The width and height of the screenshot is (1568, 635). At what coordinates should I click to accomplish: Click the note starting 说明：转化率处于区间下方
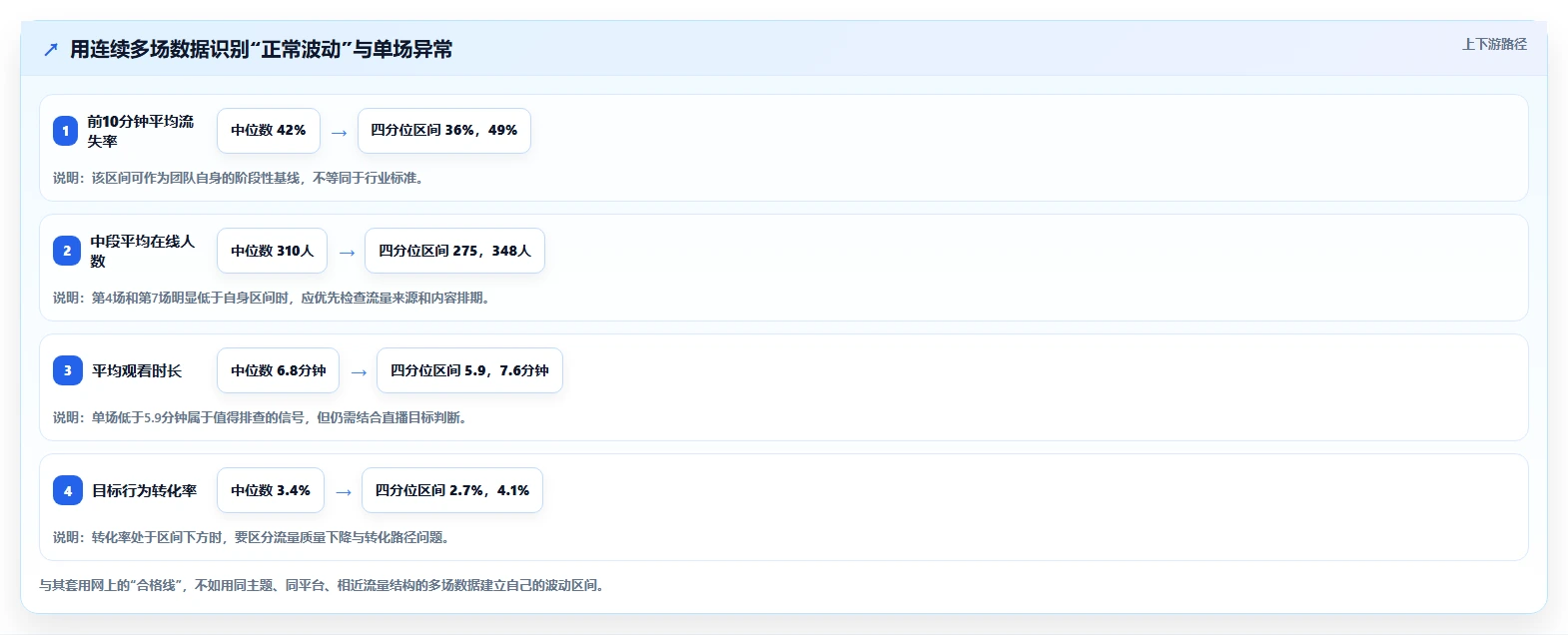(x=254, y=537)
